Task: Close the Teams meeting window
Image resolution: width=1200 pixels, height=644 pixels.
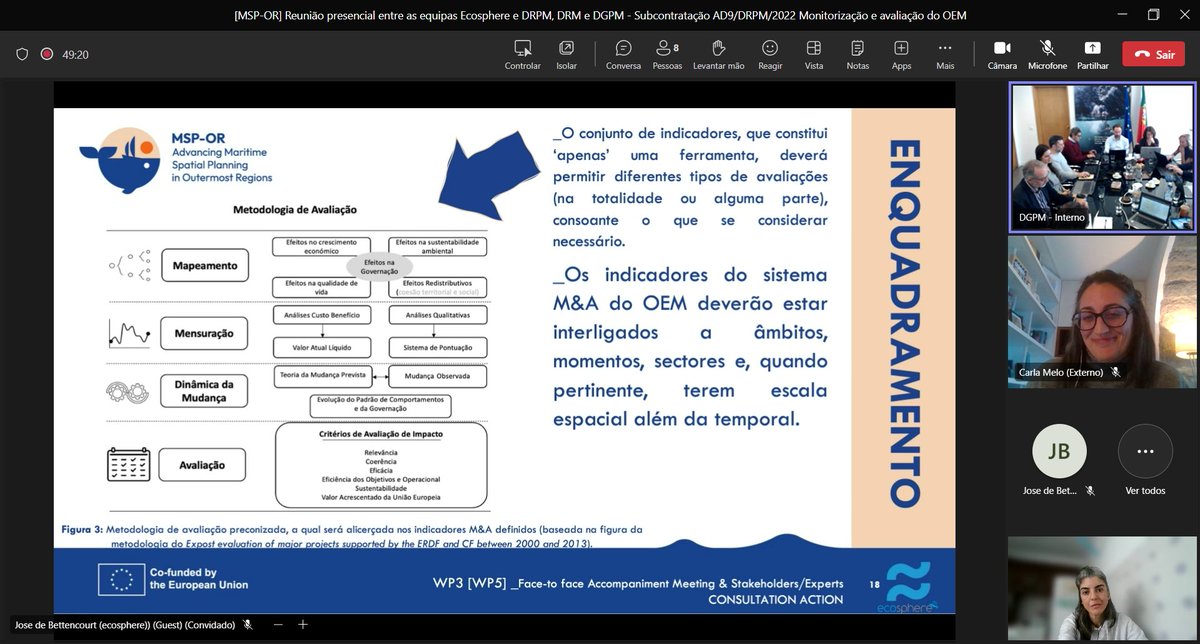Action: point(1184,14)
